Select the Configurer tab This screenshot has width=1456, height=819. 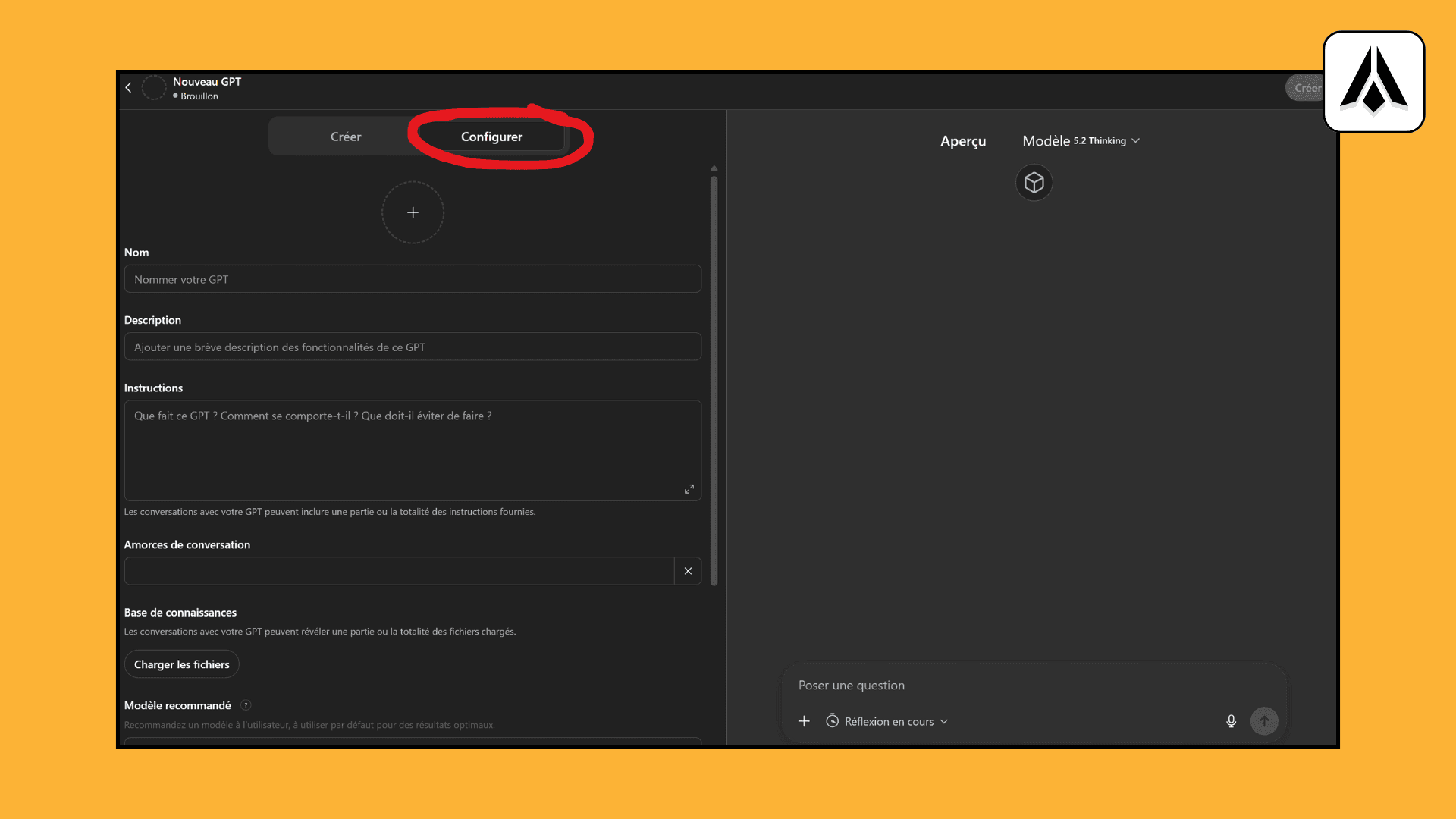point(491,136)
